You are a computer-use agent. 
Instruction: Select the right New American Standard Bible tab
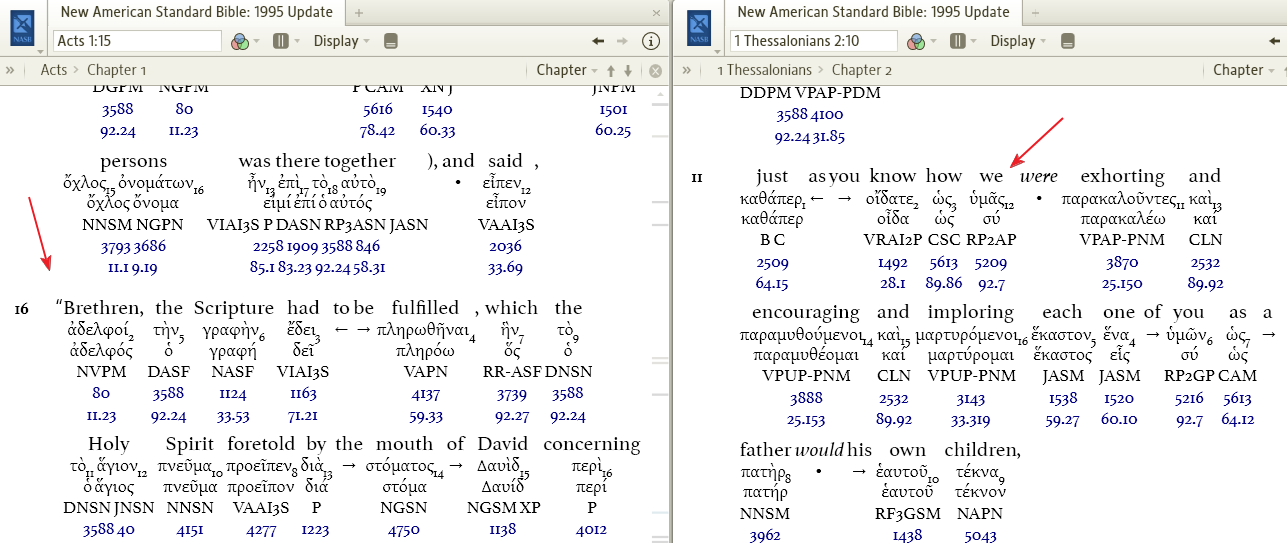click(x=873, y=12)
